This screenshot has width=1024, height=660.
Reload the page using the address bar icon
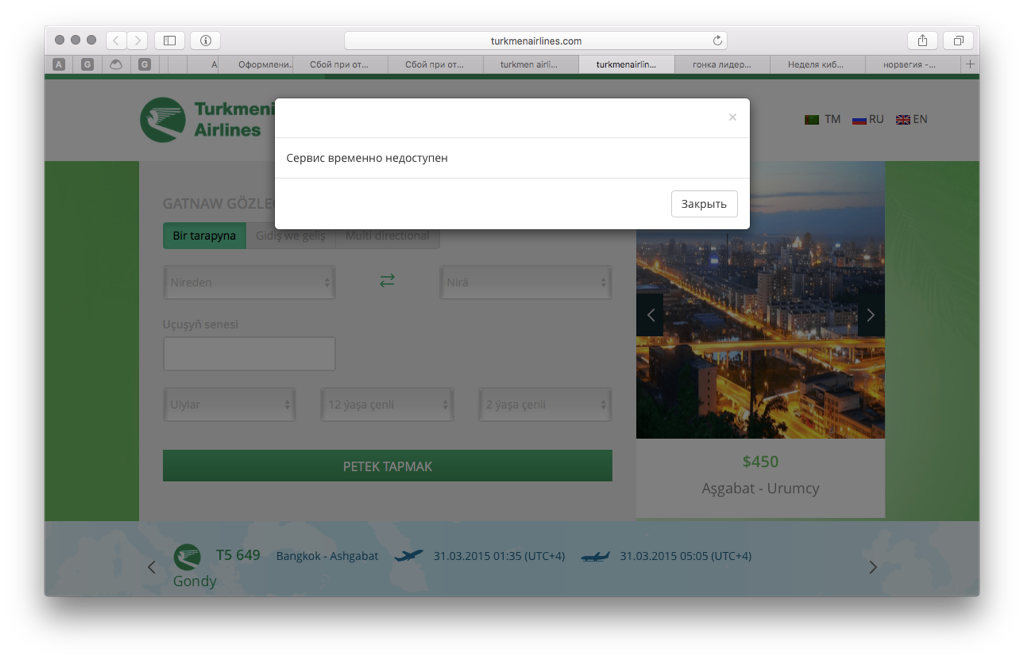pyautogui.click(x=717, y=41)
